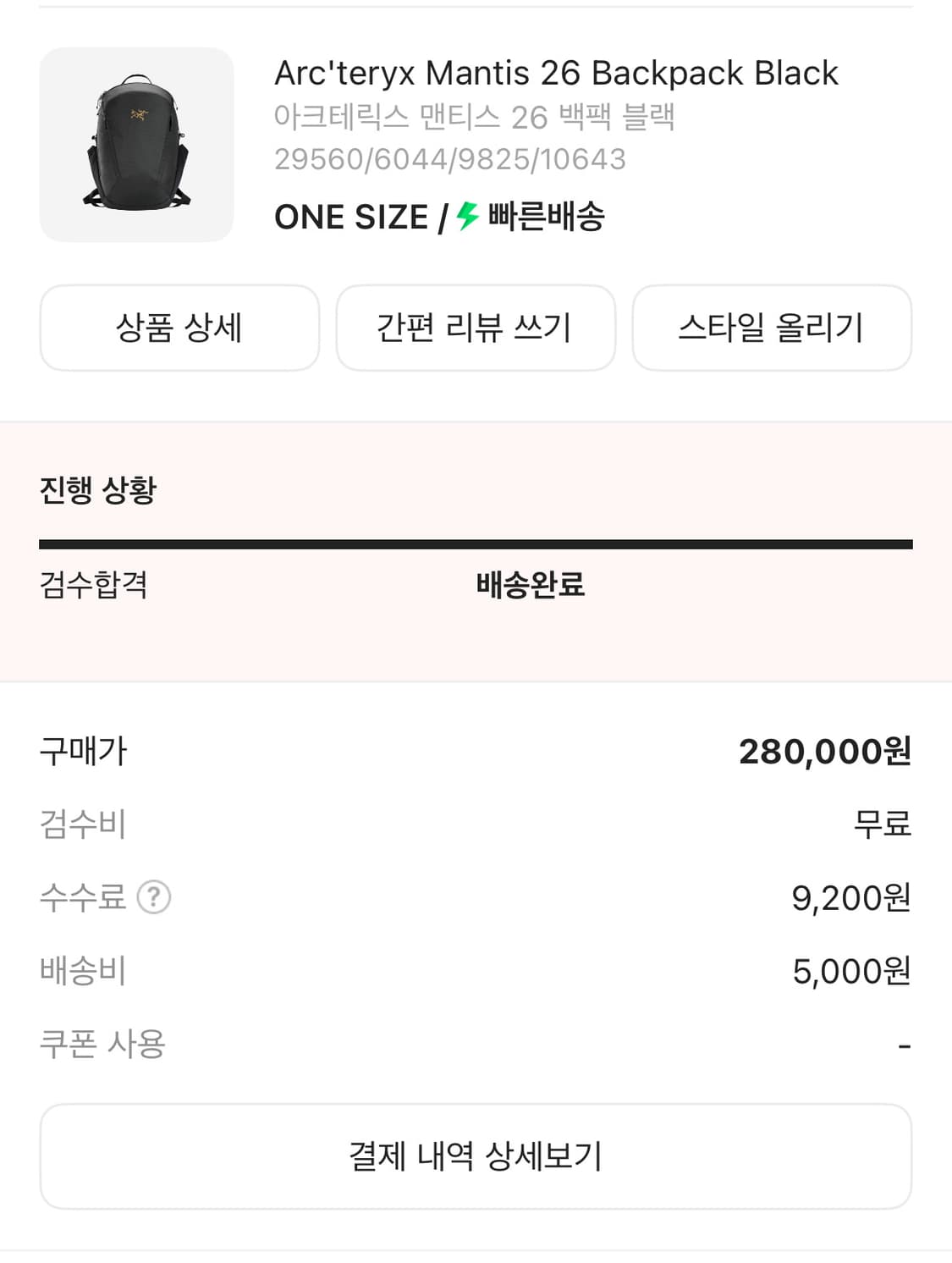This screenshot has height=1263, width=952.
Task: Click the ONE SIZE option text
Action: (x=351, y=218)
